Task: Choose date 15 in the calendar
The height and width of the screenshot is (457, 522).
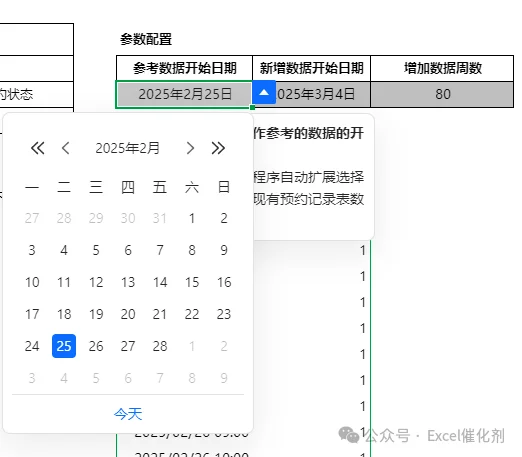Action: (192, 282)
